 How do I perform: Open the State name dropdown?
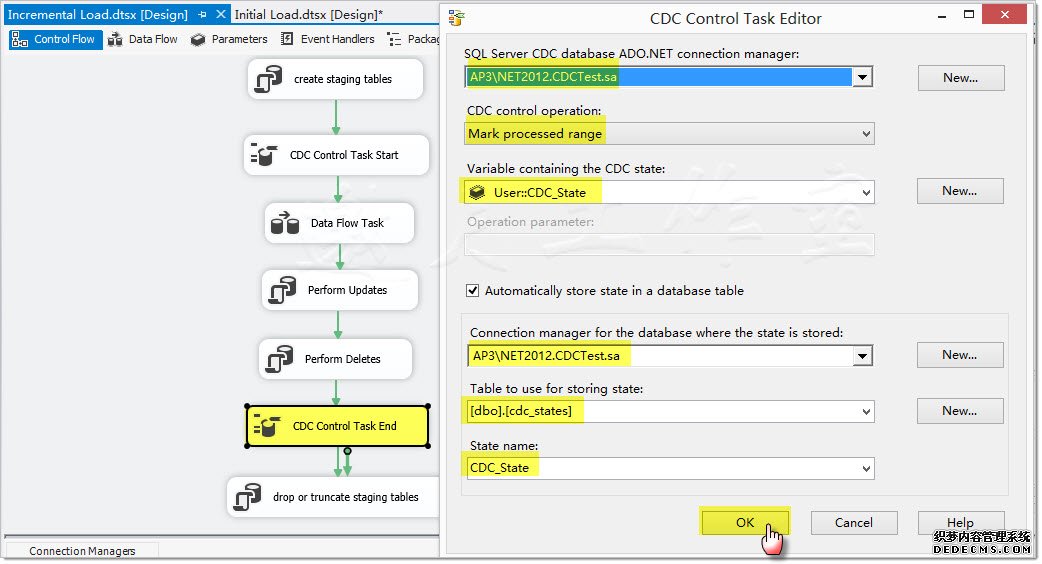click(x=865, y=468)
